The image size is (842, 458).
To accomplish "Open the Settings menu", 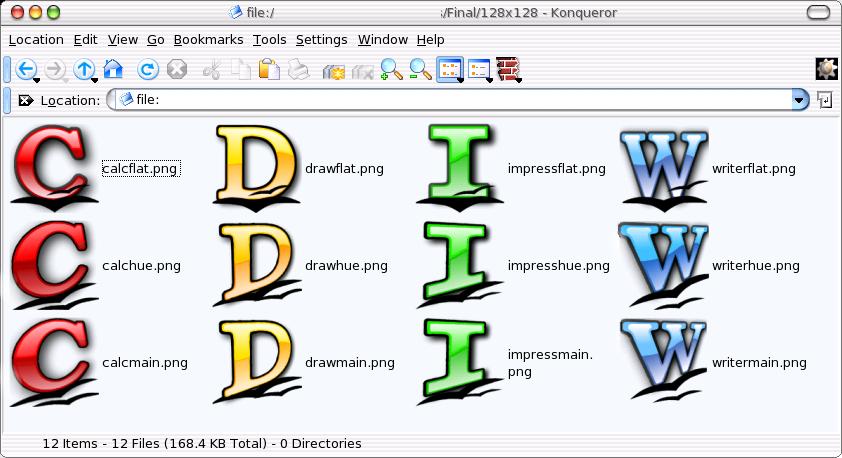I will point(322,40).
